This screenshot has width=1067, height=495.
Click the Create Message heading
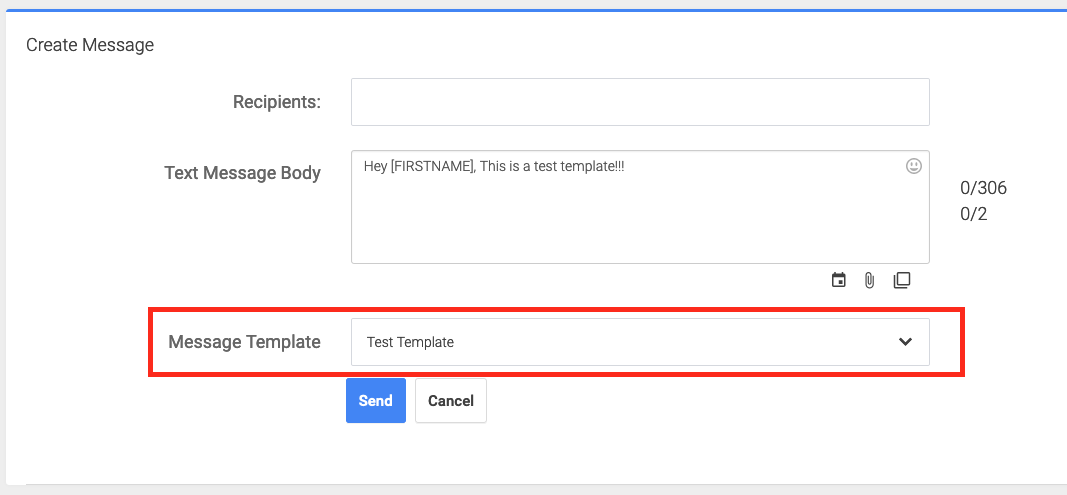tap(90, 46)
